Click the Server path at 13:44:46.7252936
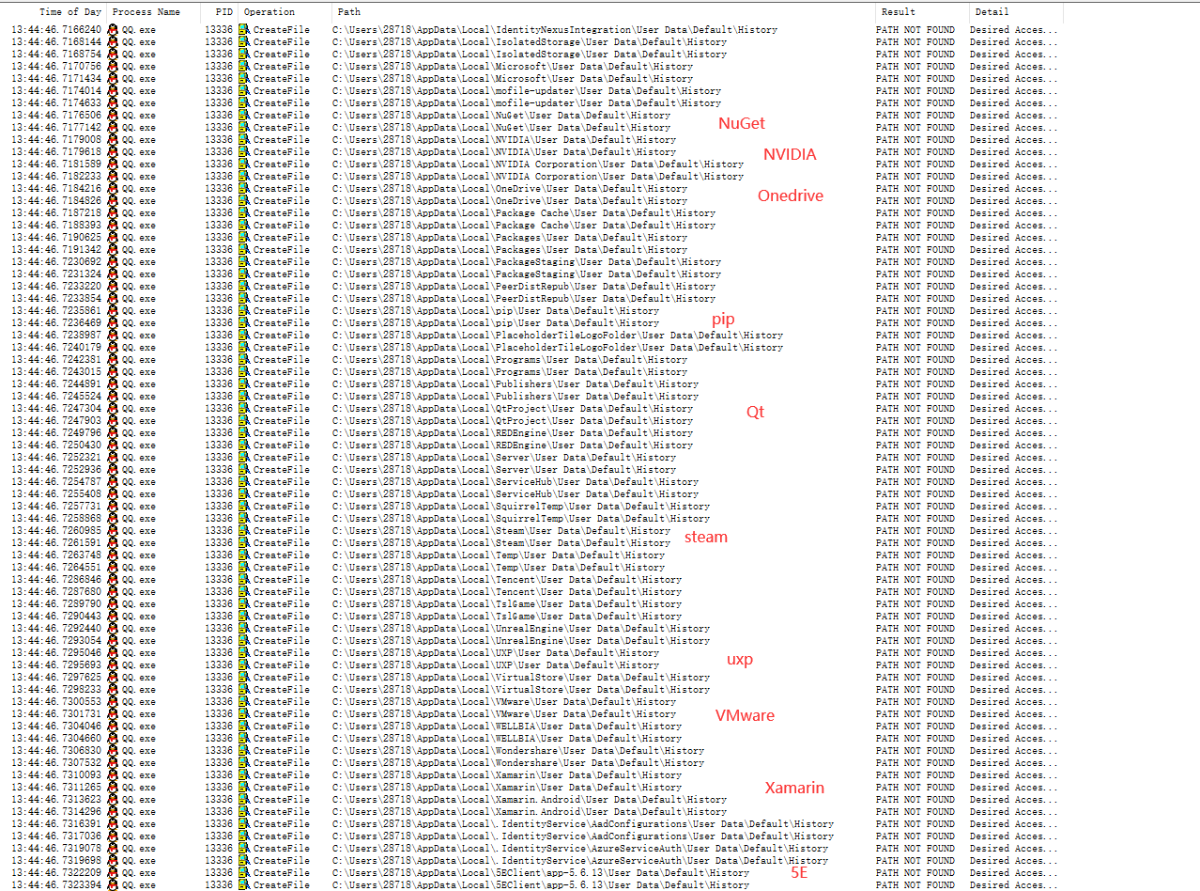Viewport: 1200px width, 891px height. coord(505,469)
